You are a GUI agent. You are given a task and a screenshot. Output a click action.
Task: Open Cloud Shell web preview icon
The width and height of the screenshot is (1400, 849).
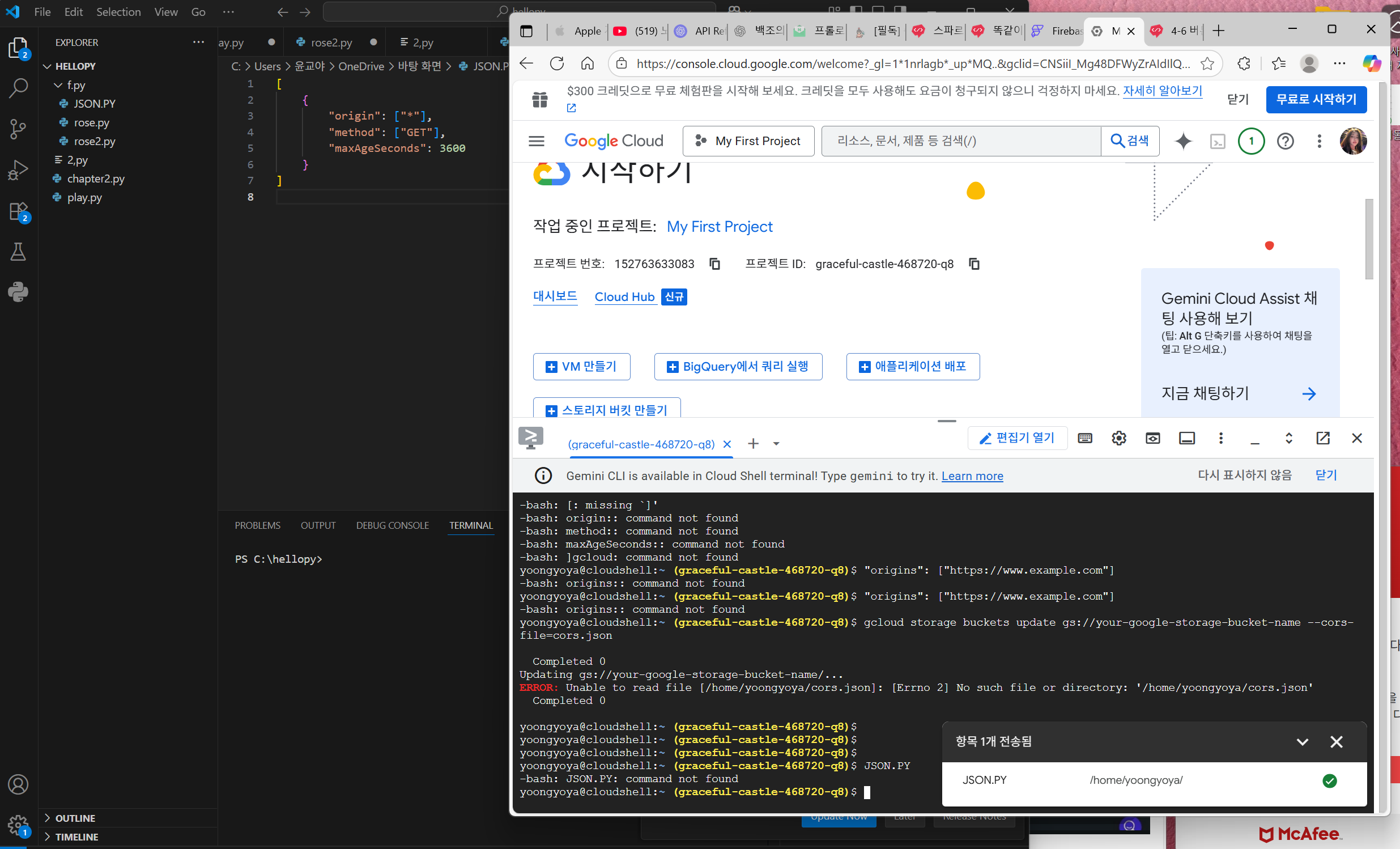click(x=1153, y=438)
